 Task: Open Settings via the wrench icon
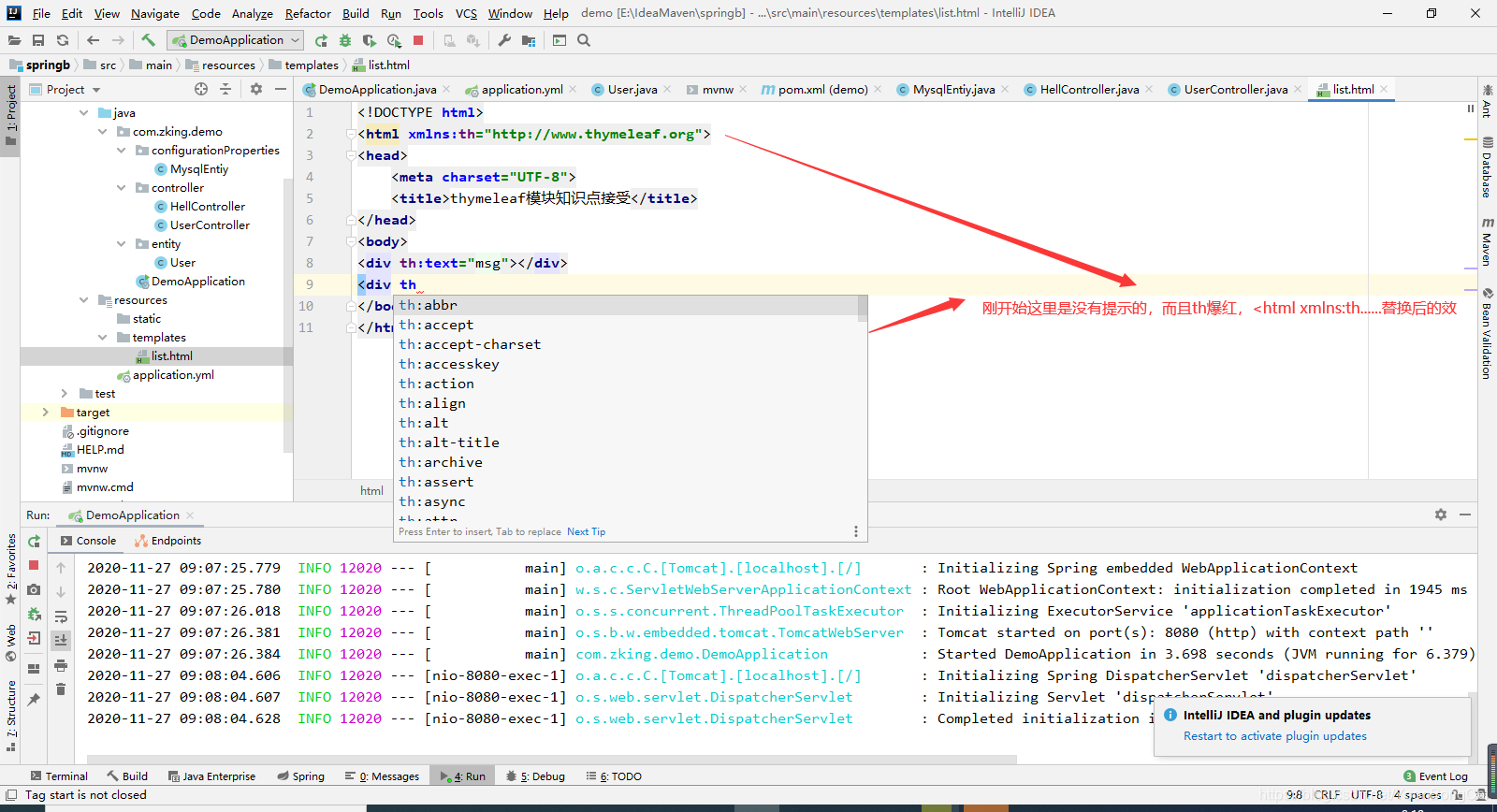pos(504,40)
